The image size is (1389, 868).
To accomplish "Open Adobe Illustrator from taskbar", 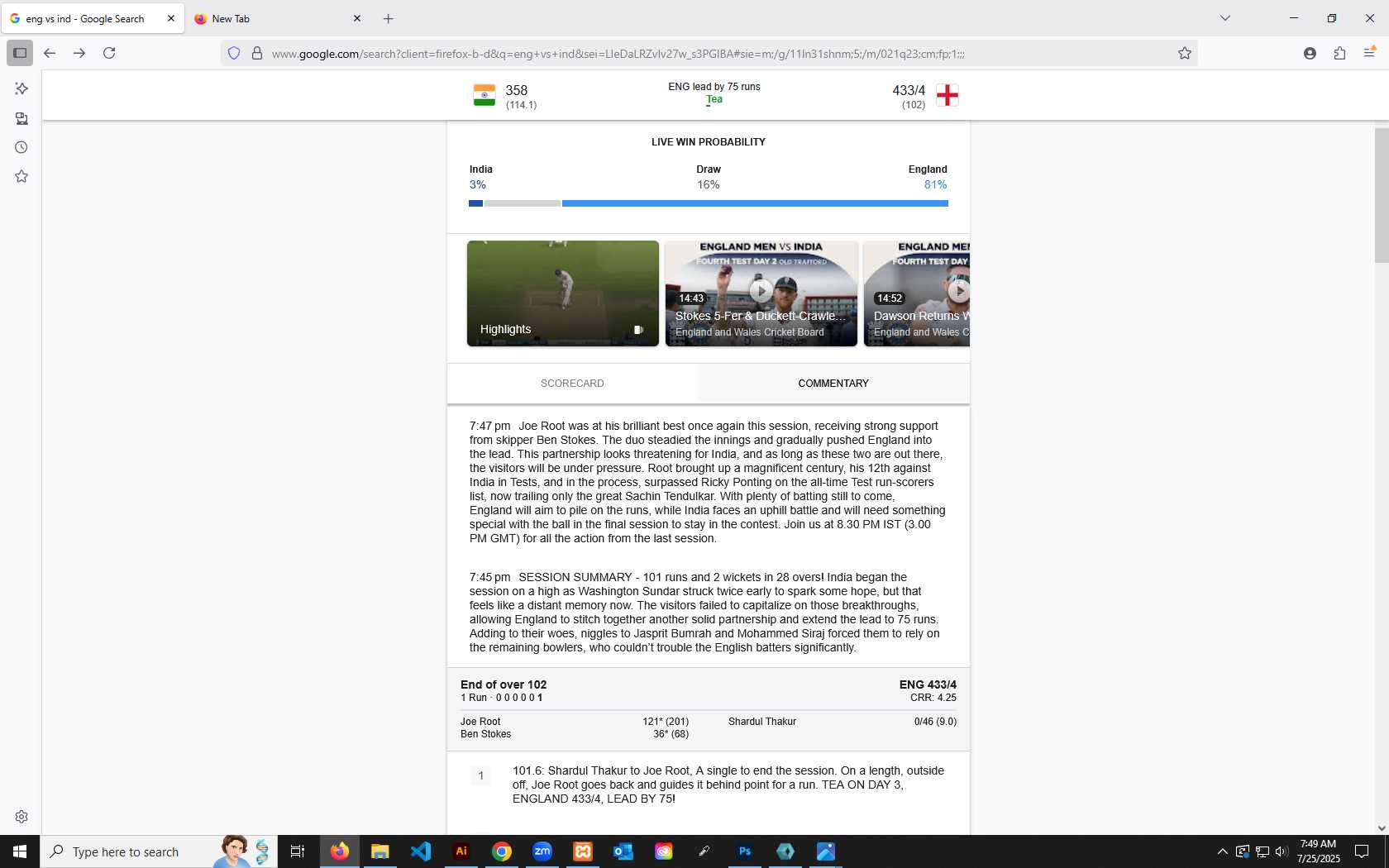I will (x=461, y=851).
